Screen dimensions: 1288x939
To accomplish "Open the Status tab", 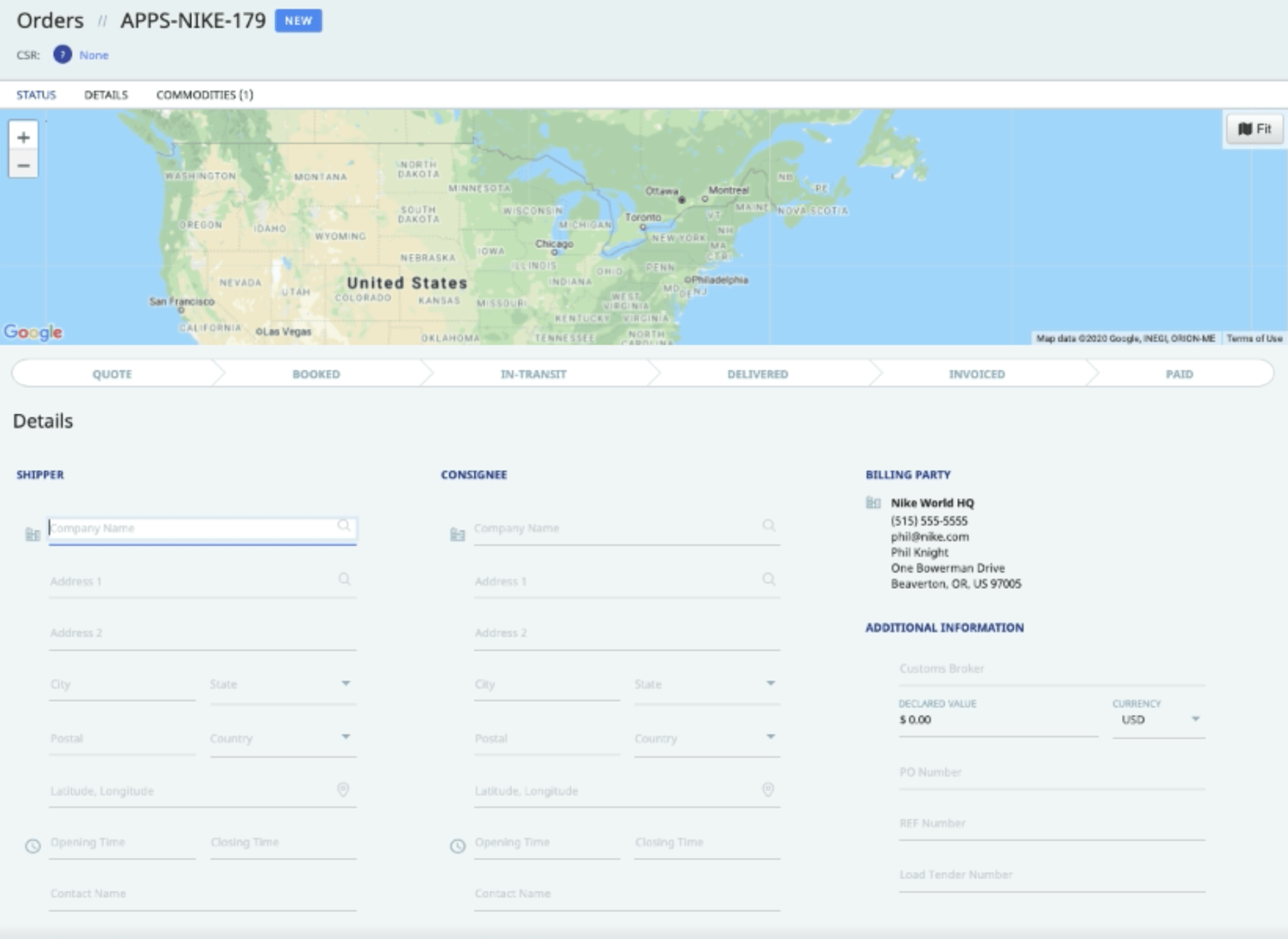I will pos(37,94).
